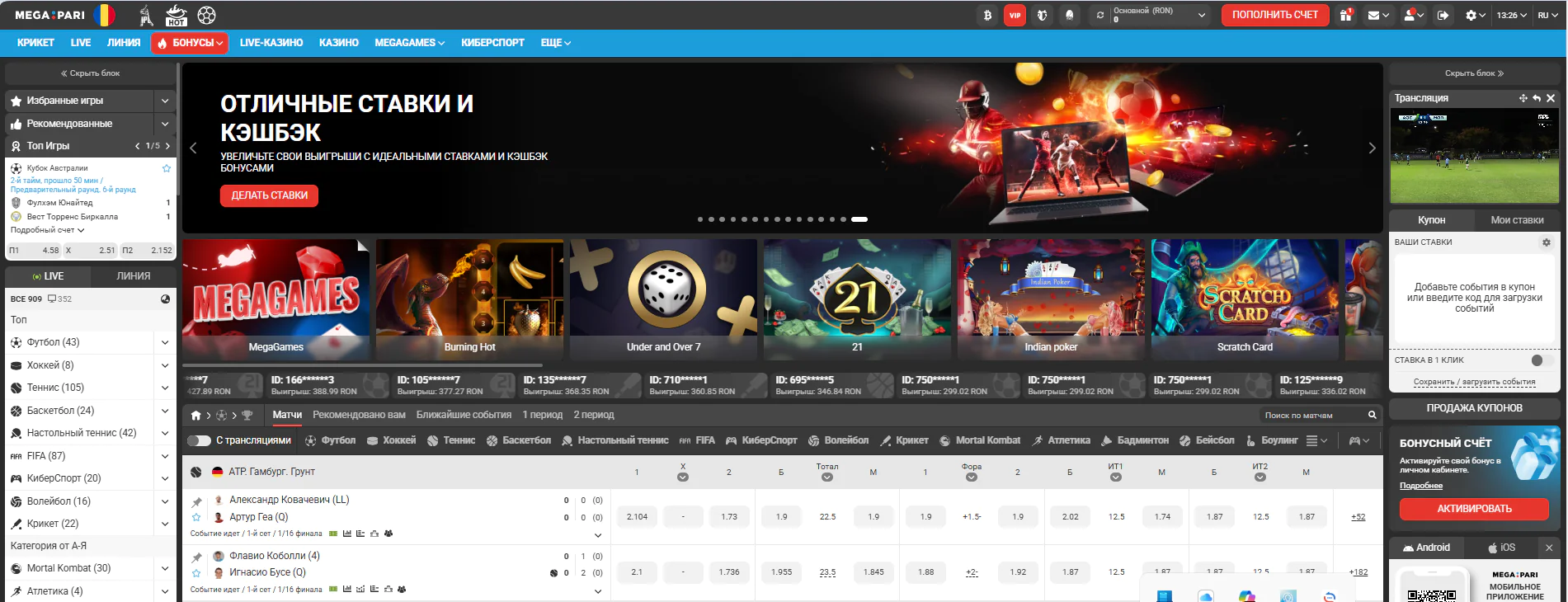The image size is (1568, 602).
Task: Open the ПРОДАЖА КУПОНОВ button
Action: point(1474,408)
